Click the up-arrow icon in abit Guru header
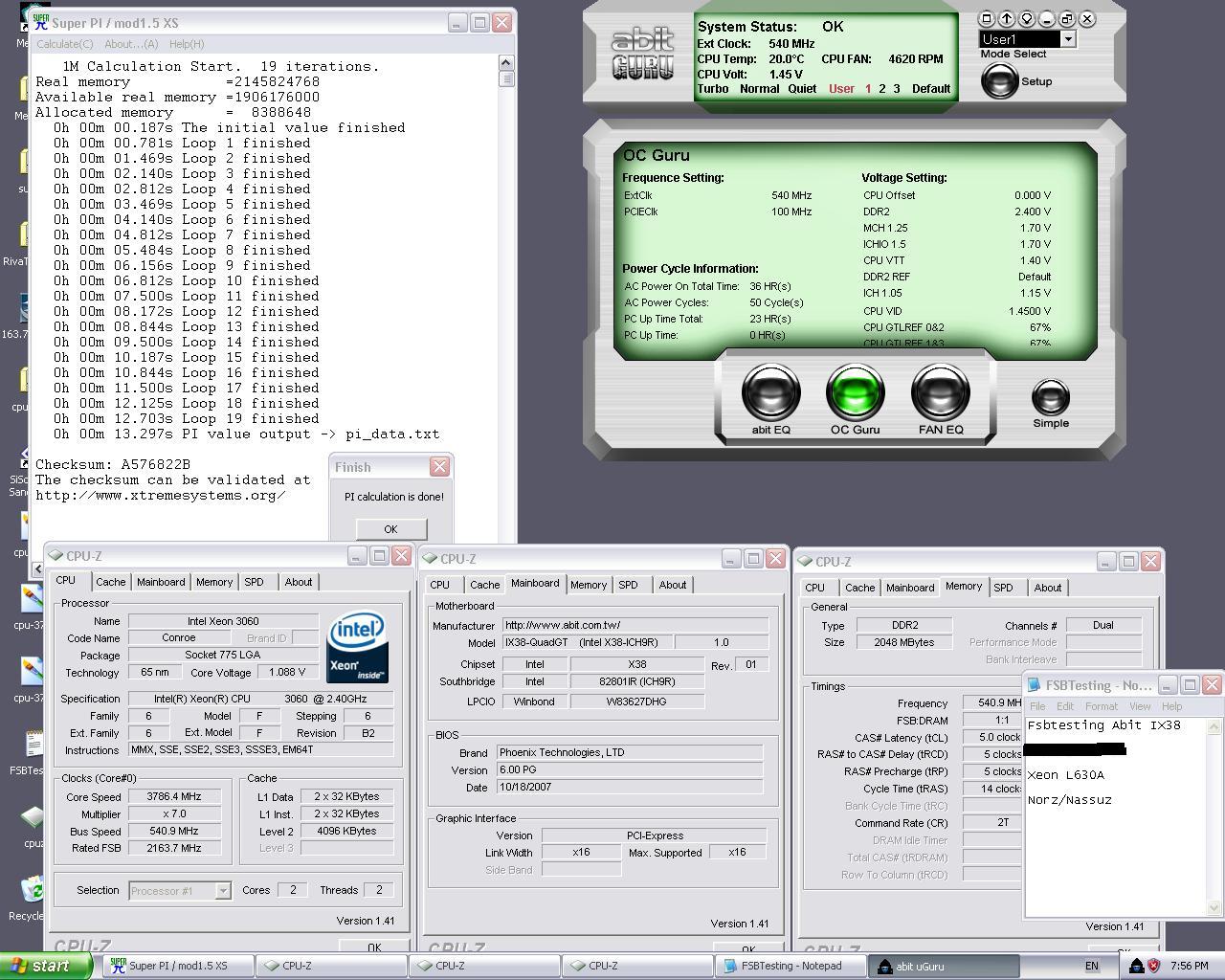 [1007, 18]
